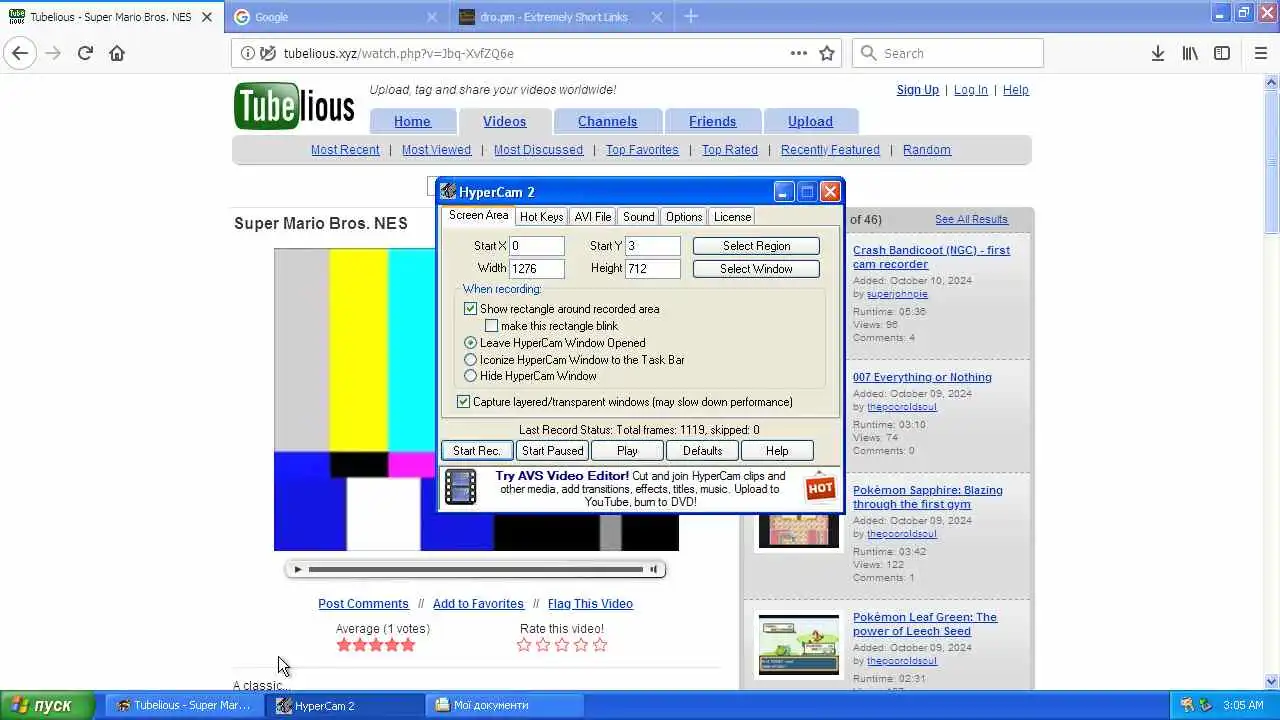The width and height of the screenshot is (1280, 720).
Task: Click the Select Window button
Action: (x=756, y=269)
